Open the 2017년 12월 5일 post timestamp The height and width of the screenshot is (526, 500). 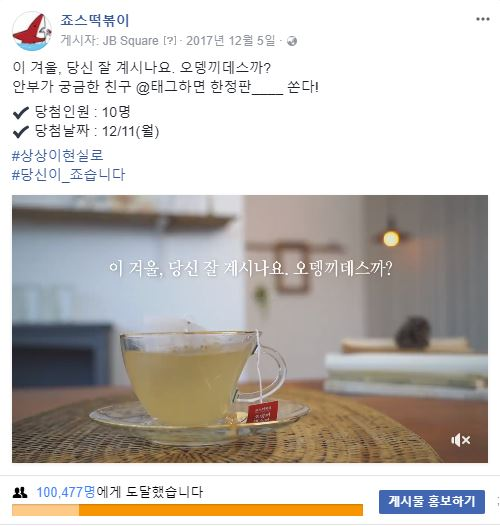(231, 41)
